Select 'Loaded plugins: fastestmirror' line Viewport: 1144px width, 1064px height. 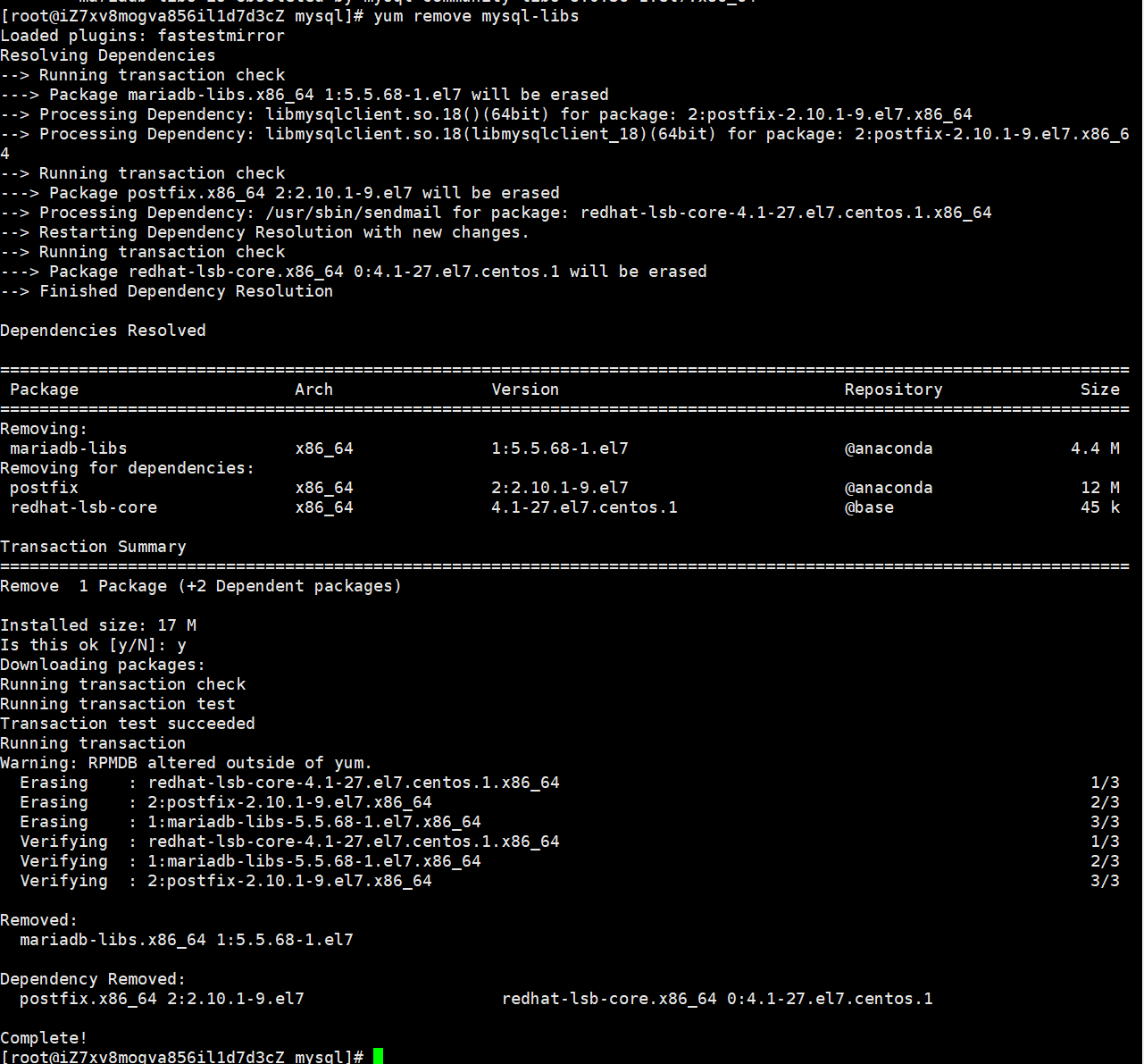click(143, 36)
